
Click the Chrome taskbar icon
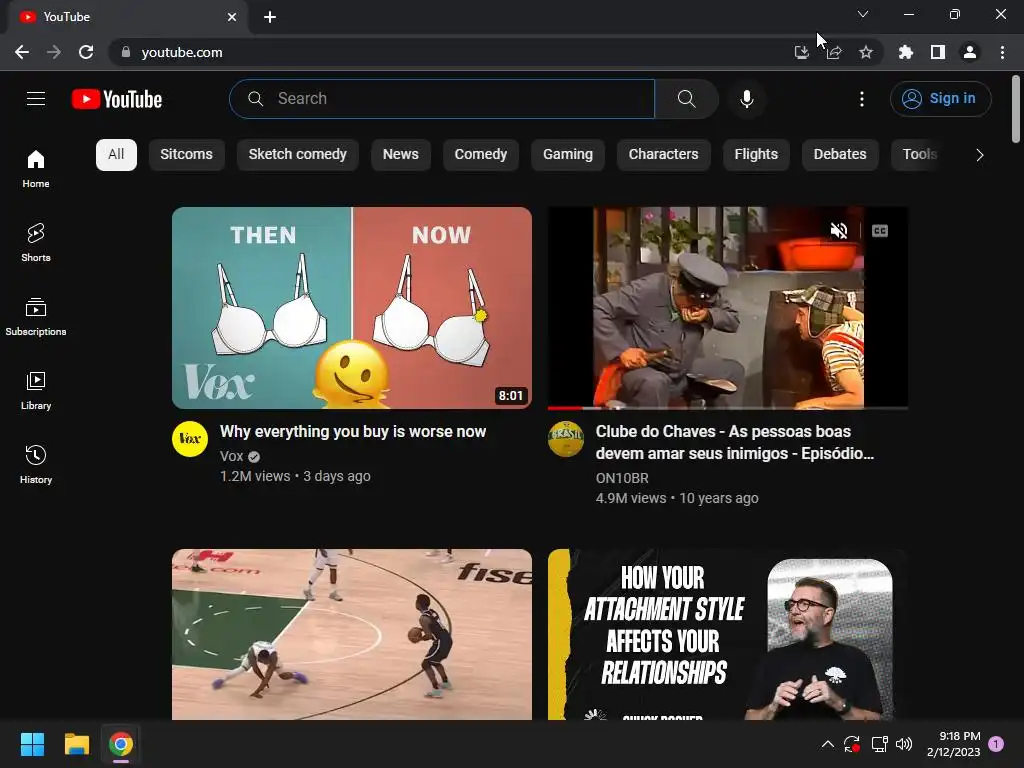121,744
